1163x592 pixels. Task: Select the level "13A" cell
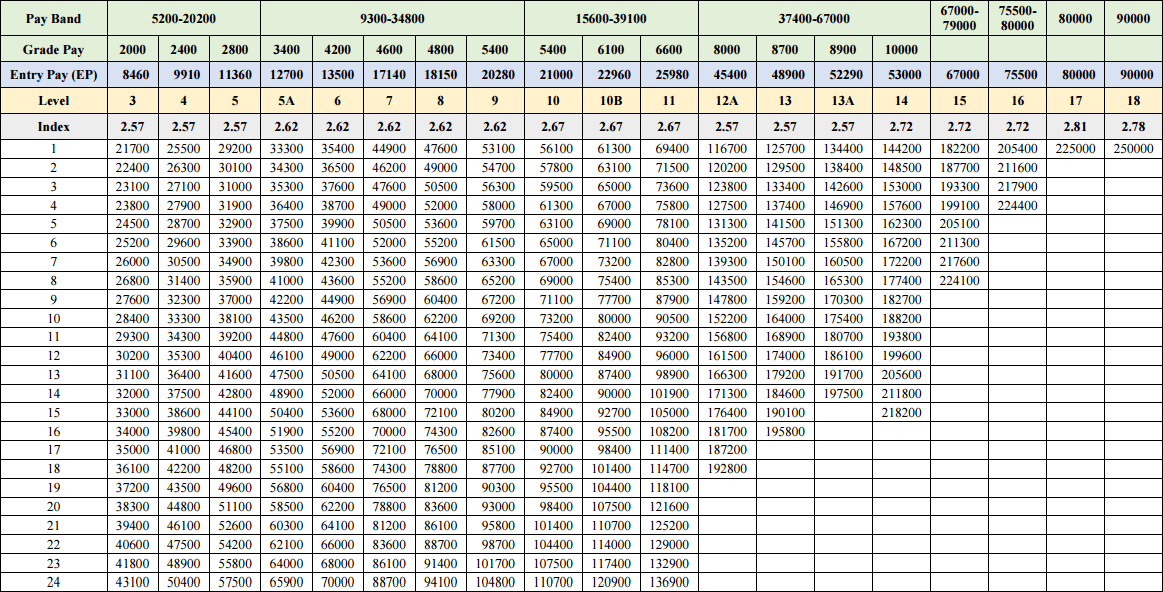[843, 100]
